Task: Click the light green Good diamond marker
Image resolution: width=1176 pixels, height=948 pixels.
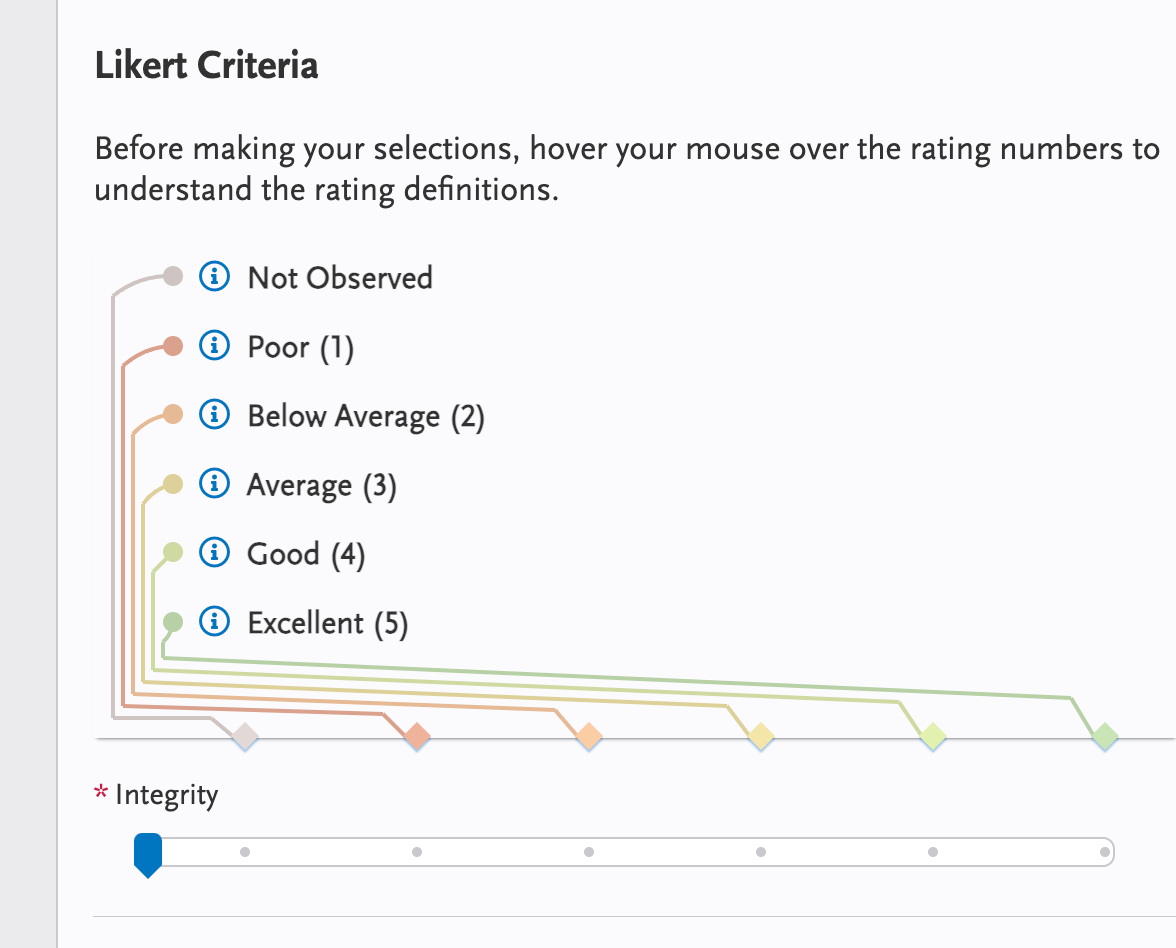Action: point(933,737)
